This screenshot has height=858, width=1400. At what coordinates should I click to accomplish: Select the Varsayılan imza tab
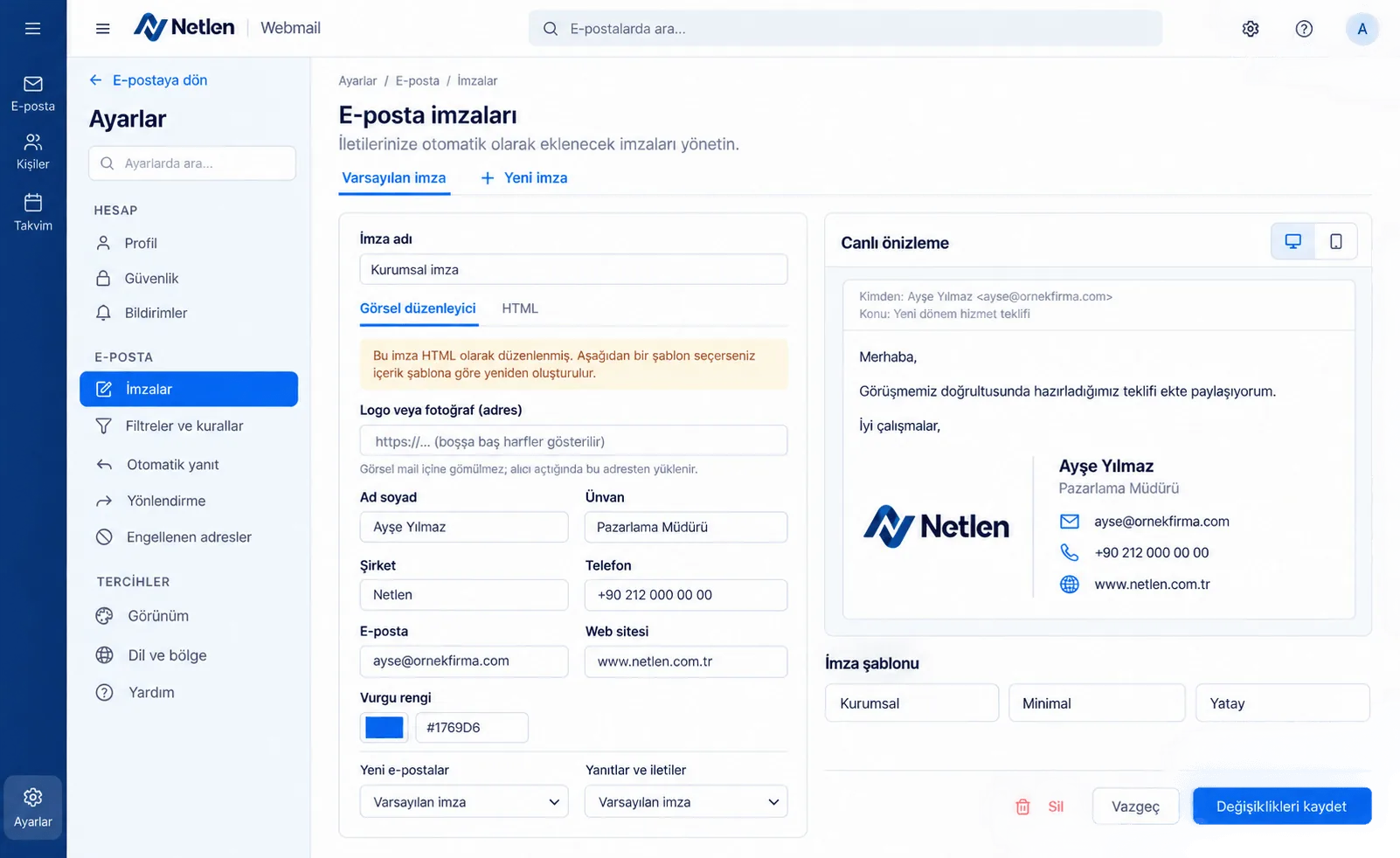(x=394, y=178)
